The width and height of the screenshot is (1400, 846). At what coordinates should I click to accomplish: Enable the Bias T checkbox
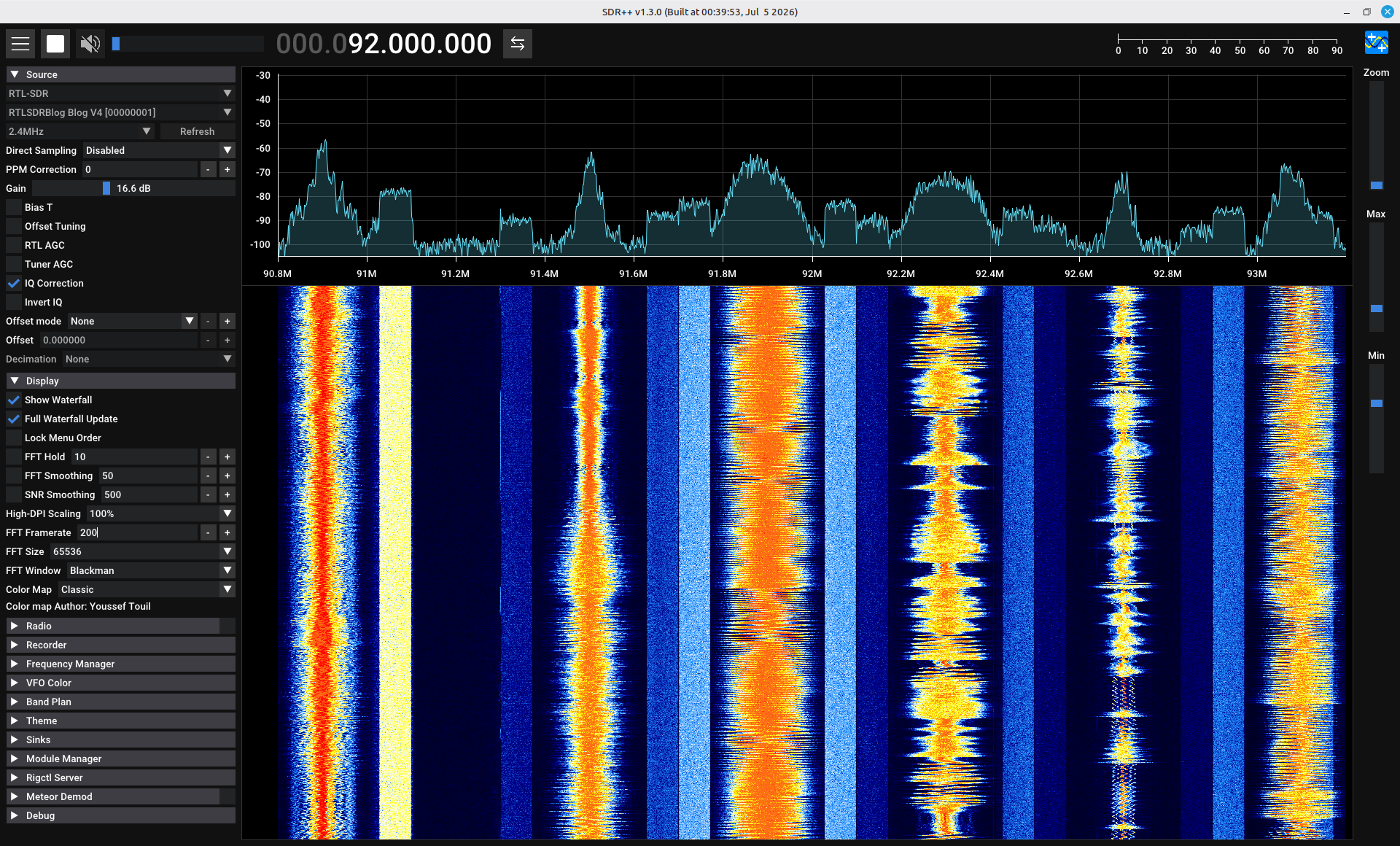[x=14, y=207]
